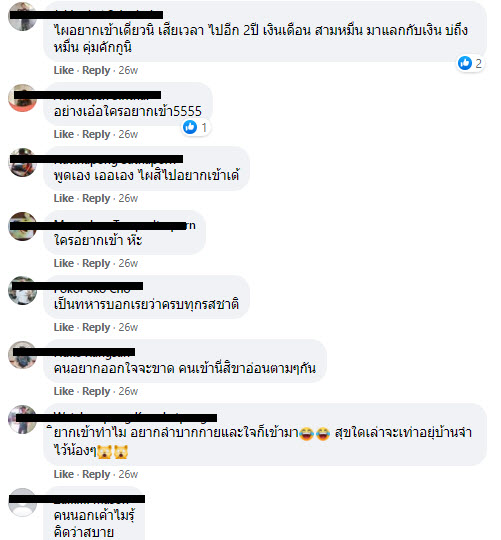This screenshot has height=540, width=501.
Task: Open the avatar beside the เป็นทหาร comment
Action: click(x=22, y=290)
